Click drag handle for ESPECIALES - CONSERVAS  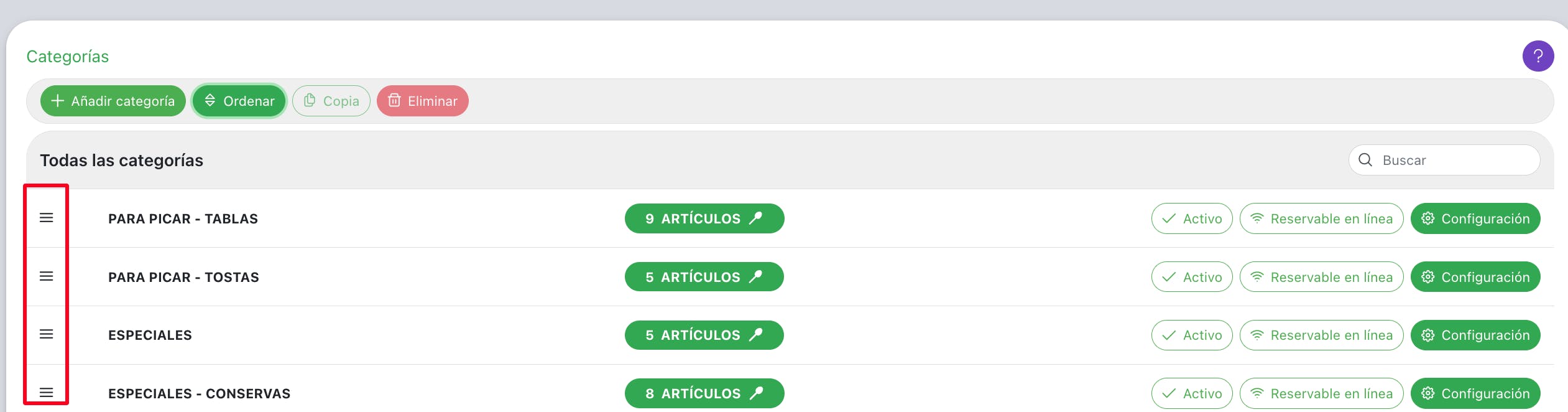pyautogui.click(x=46, y=393)
